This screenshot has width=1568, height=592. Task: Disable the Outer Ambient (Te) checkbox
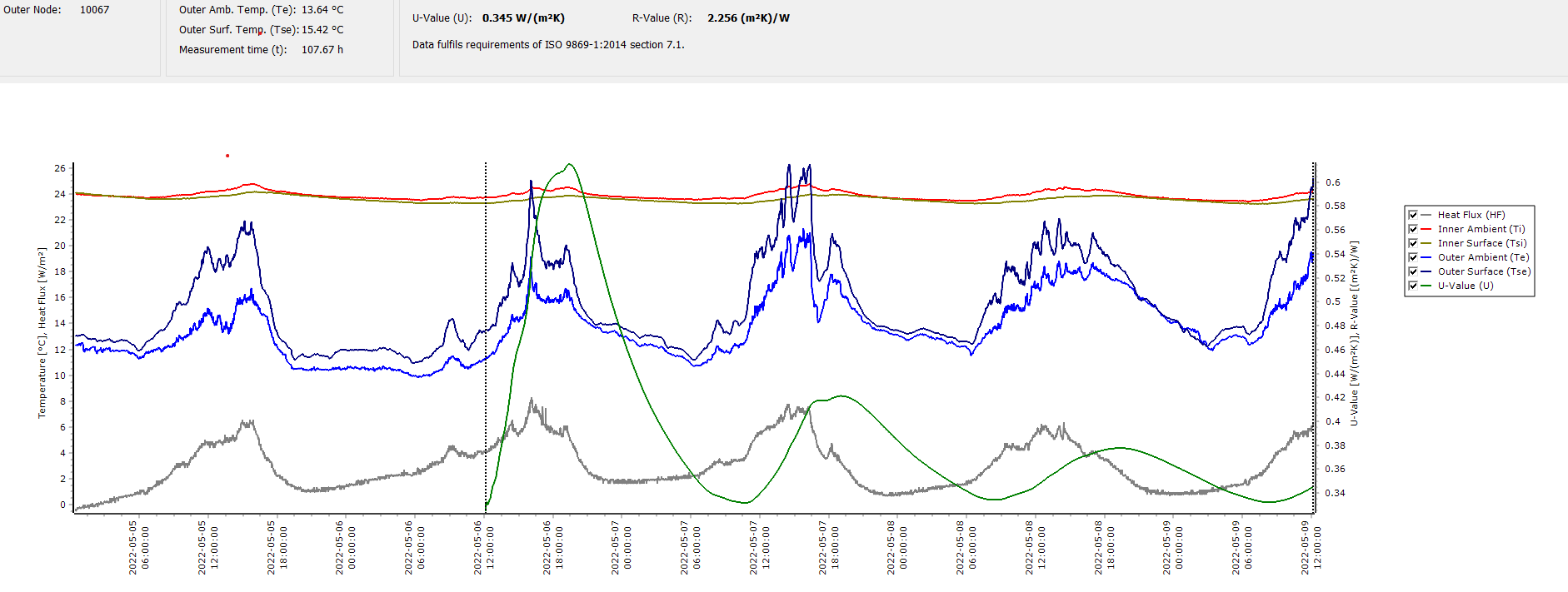pyautogui.click(x=1413, y=257)
